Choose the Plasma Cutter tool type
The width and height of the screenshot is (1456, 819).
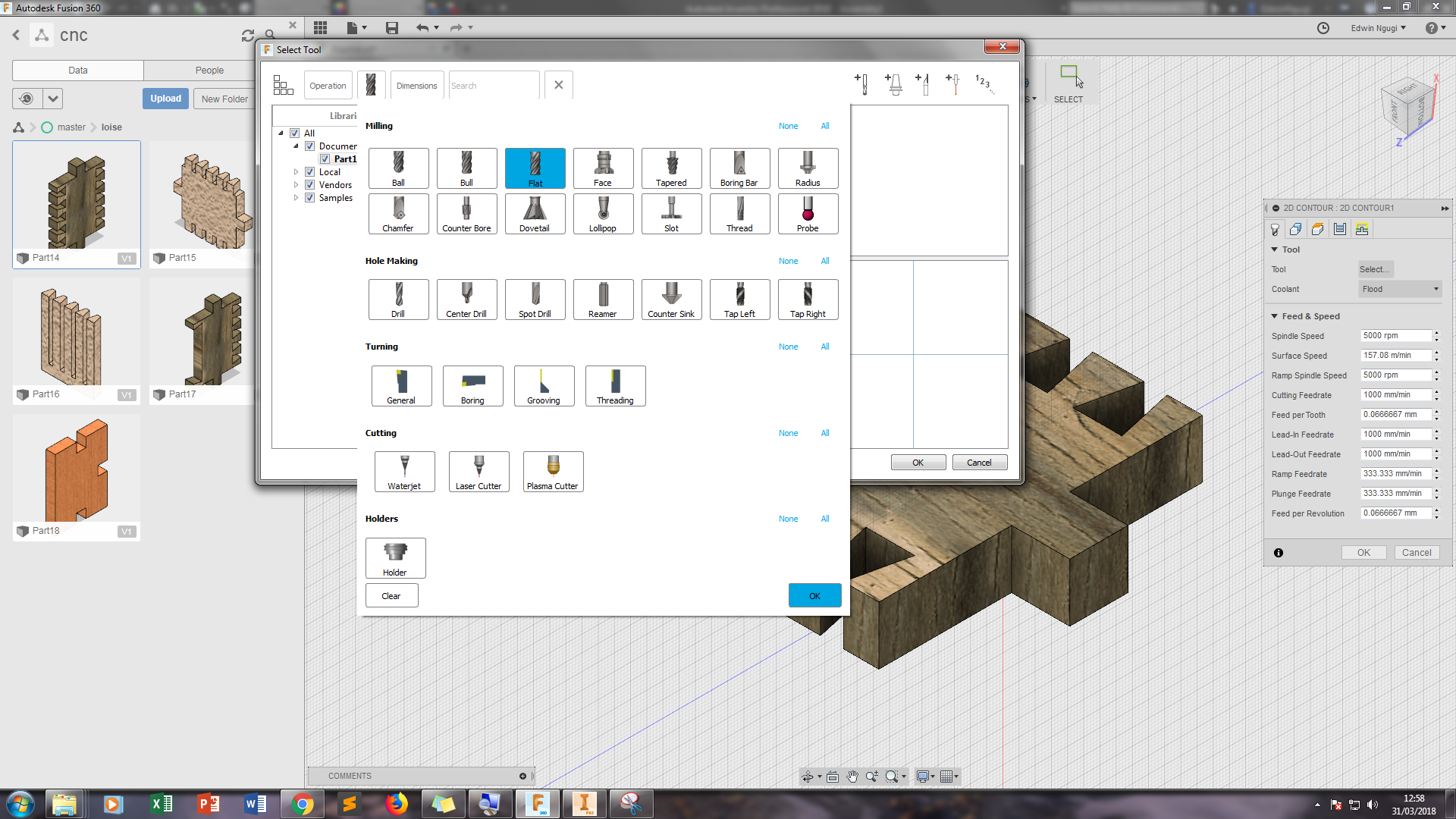[x=553, y=472]
